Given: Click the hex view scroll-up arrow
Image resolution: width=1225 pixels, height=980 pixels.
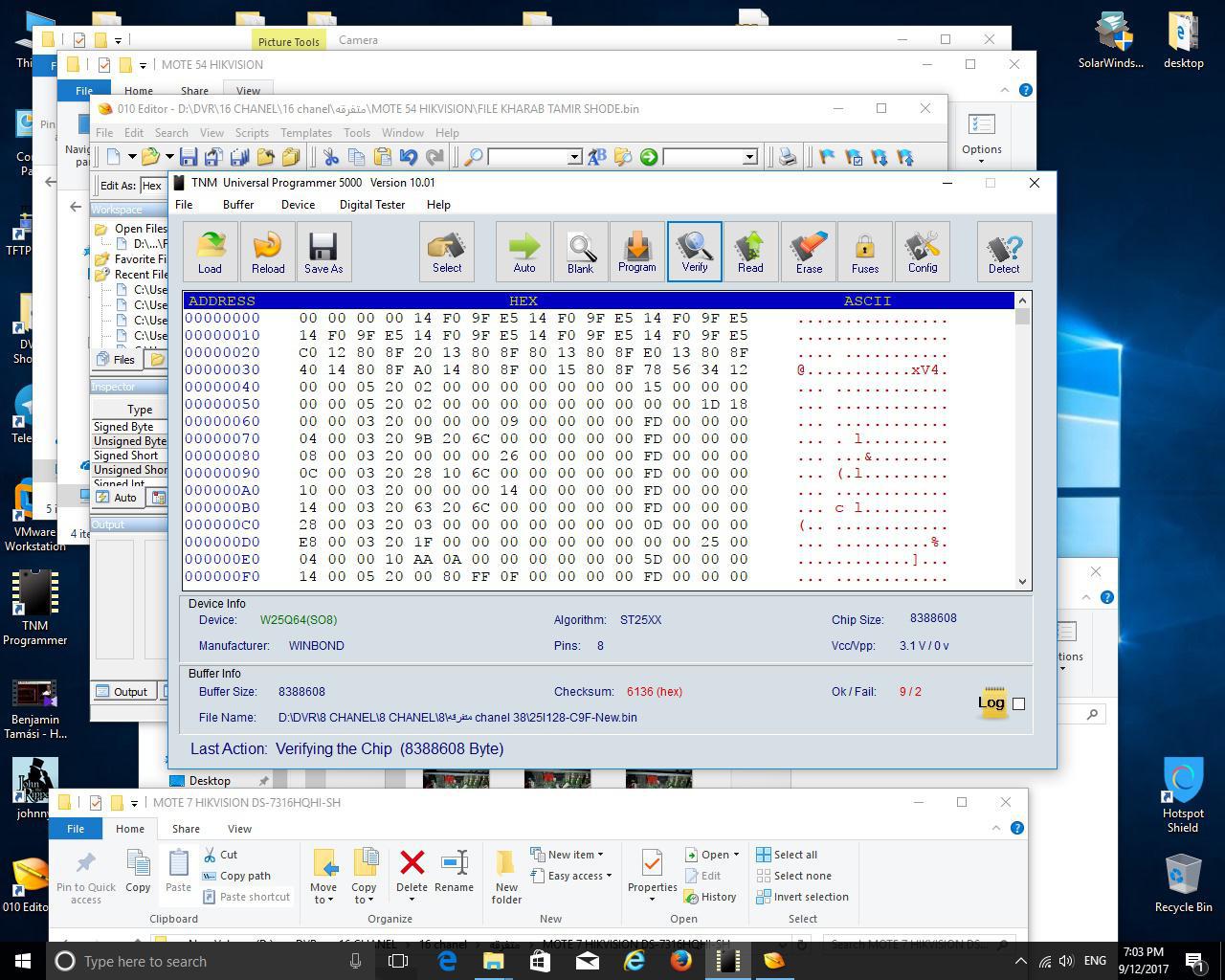Looking at the screenshot, I should point(1023,301).
